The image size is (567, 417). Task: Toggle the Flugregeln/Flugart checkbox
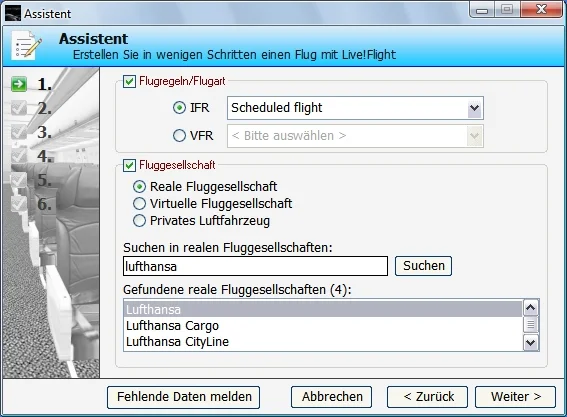coord(129,81)
